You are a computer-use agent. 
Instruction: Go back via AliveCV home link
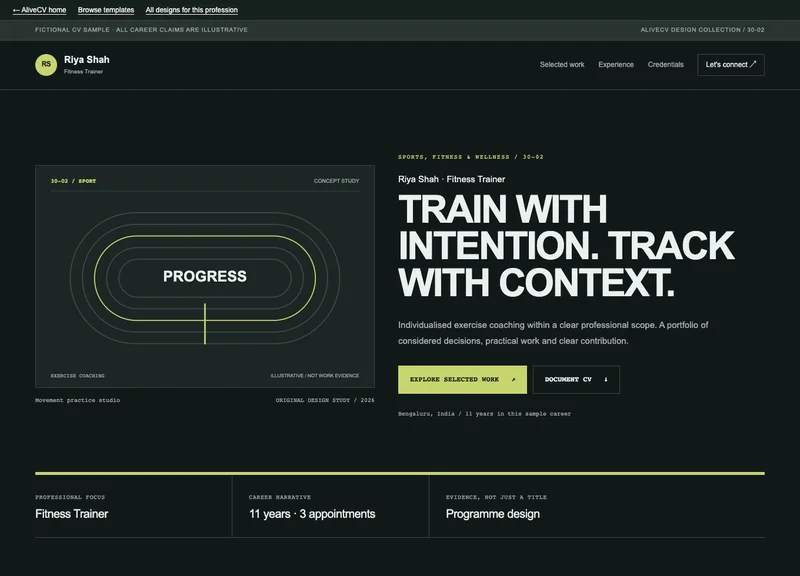click(x=39, y=10)
